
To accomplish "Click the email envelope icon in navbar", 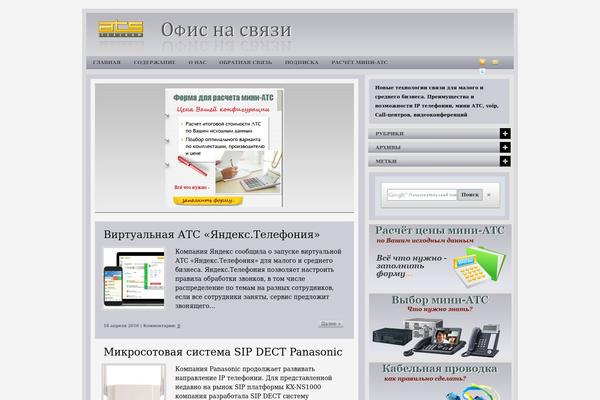I will [495, 62].
